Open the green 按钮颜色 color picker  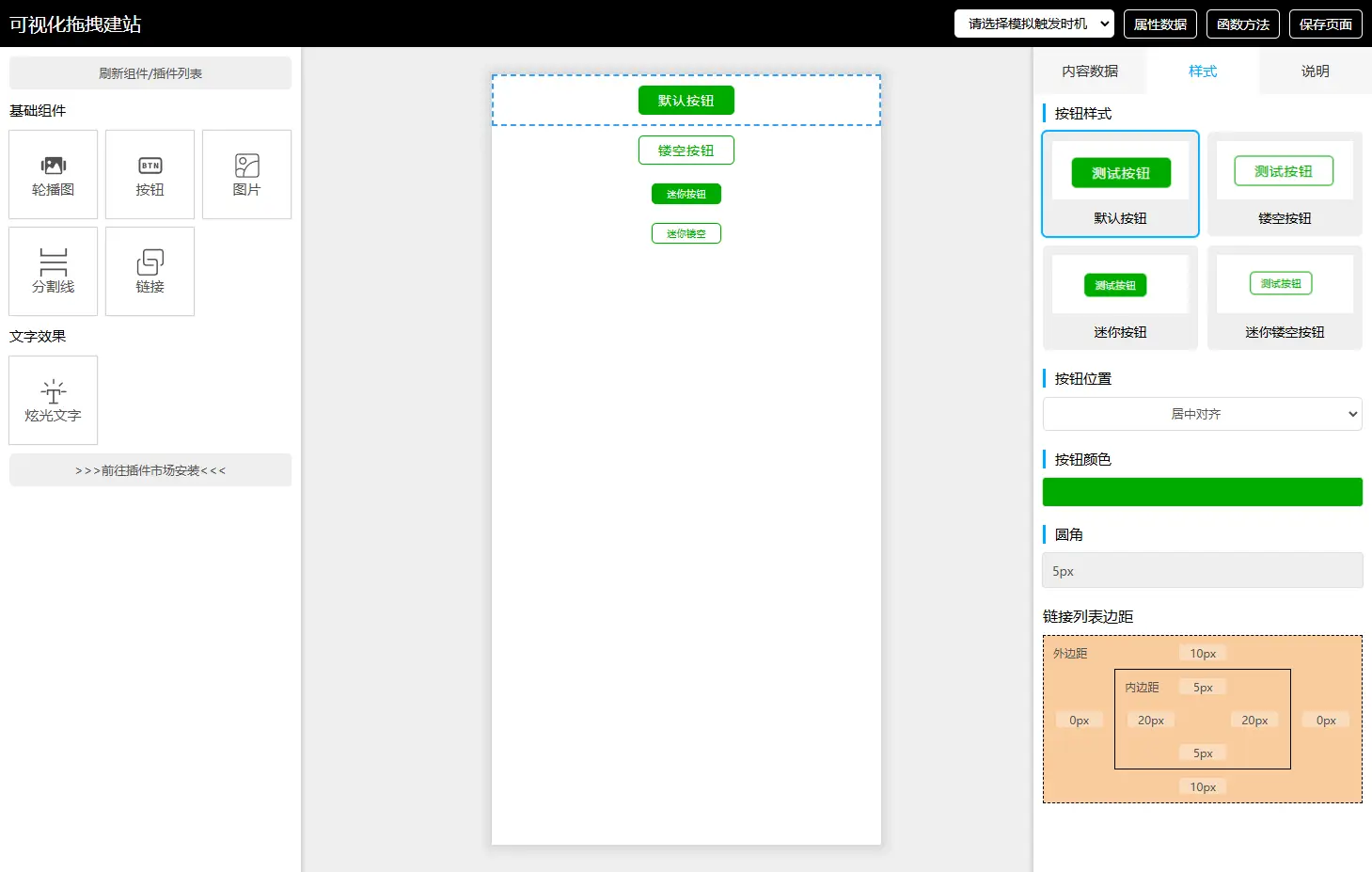click(1202, 492)
